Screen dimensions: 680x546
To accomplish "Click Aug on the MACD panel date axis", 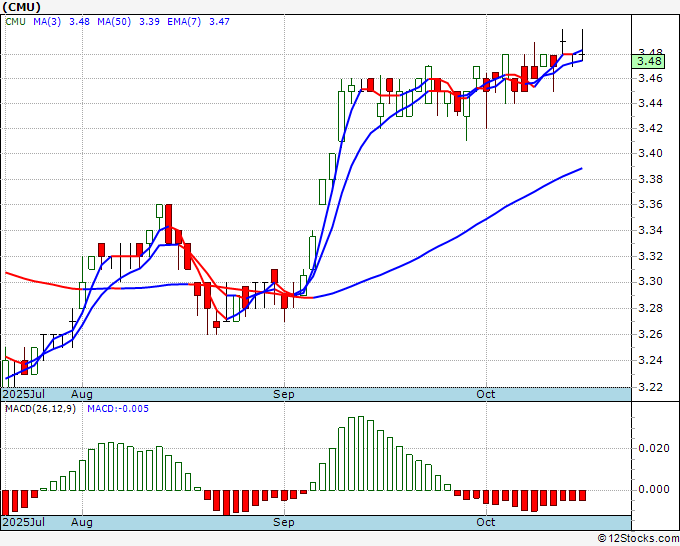I will pyautogui.click(x=82, y=522).
